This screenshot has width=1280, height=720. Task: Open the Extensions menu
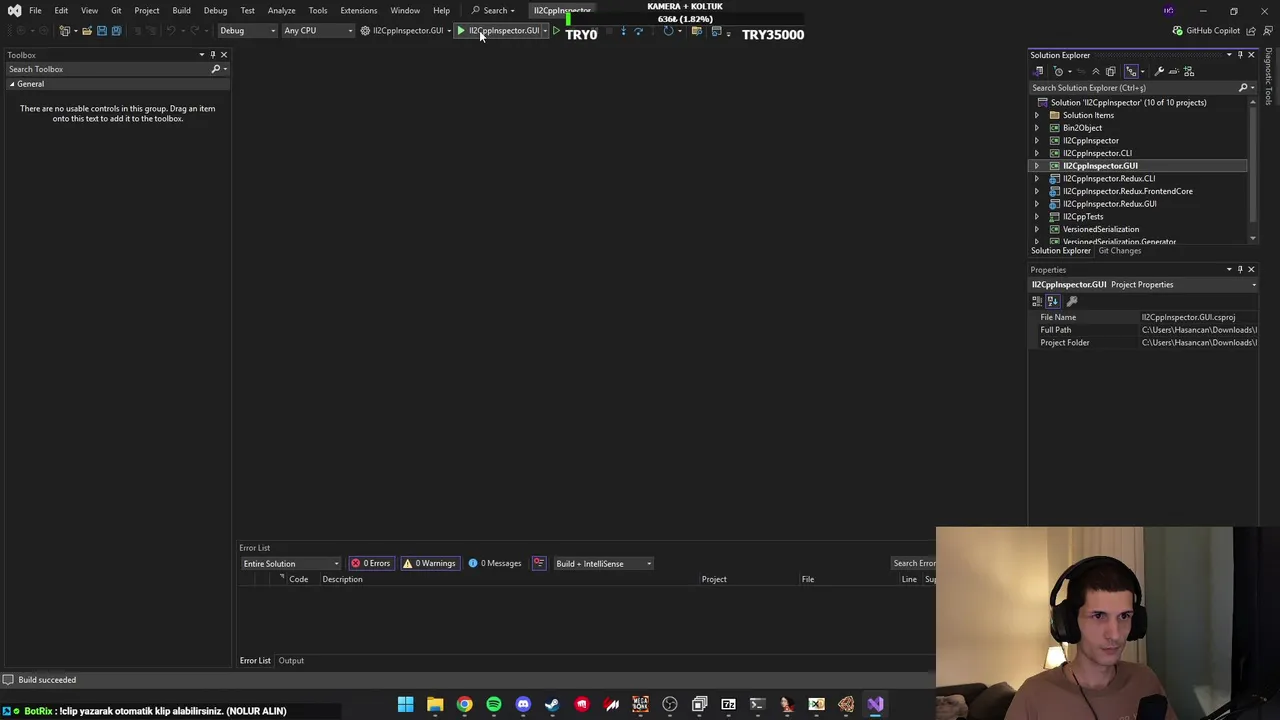coord(358,10)
